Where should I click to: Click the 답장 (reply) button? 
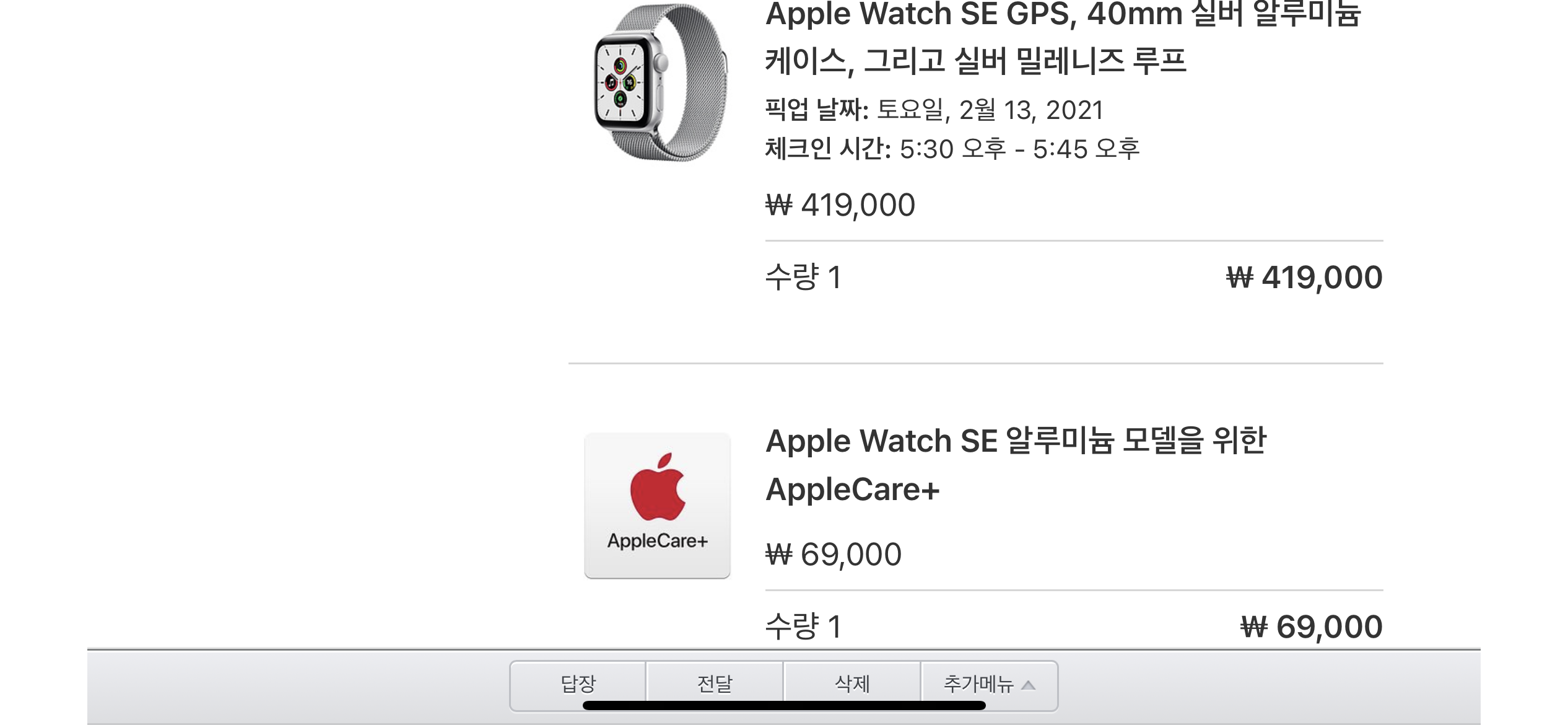(578, 685)
